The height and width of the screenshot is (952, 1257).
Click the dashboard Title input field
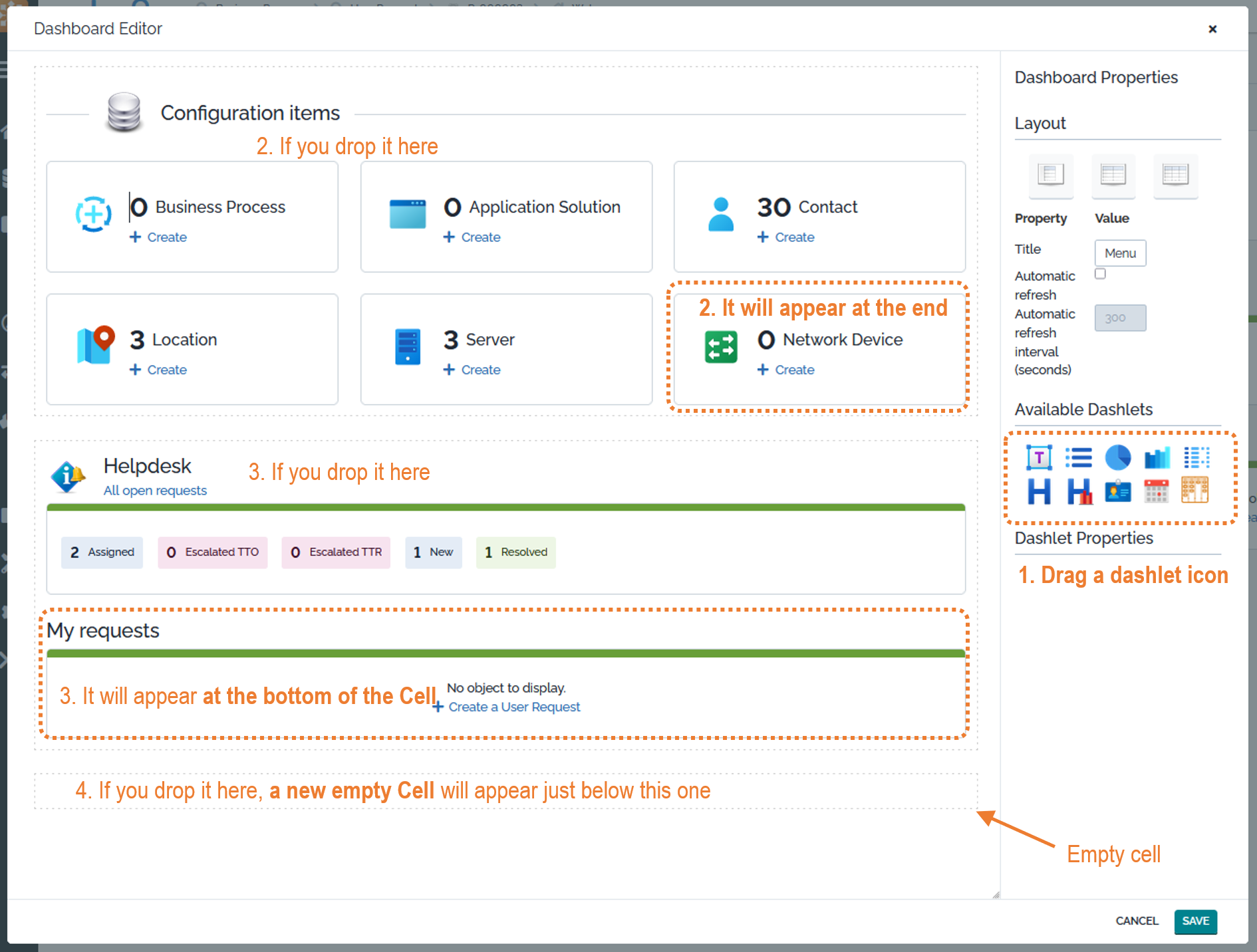coord(1120,253)
